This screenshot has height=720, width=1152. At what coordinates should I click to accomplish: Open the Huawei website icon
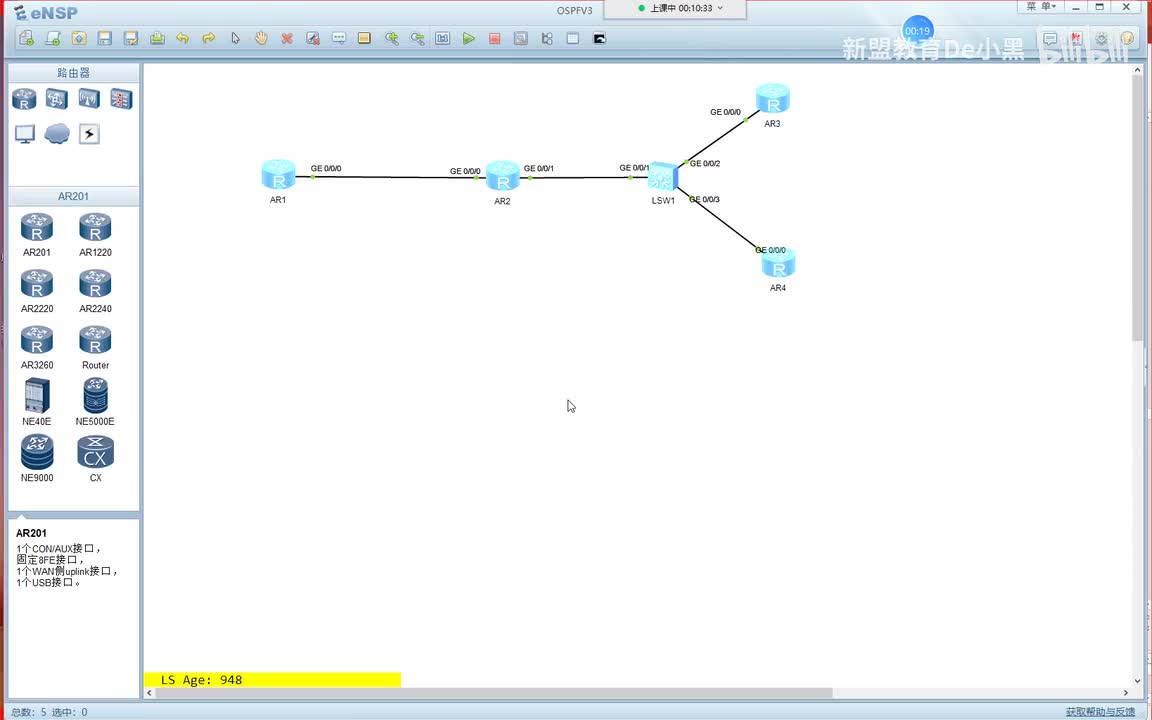coord(1076,38)
